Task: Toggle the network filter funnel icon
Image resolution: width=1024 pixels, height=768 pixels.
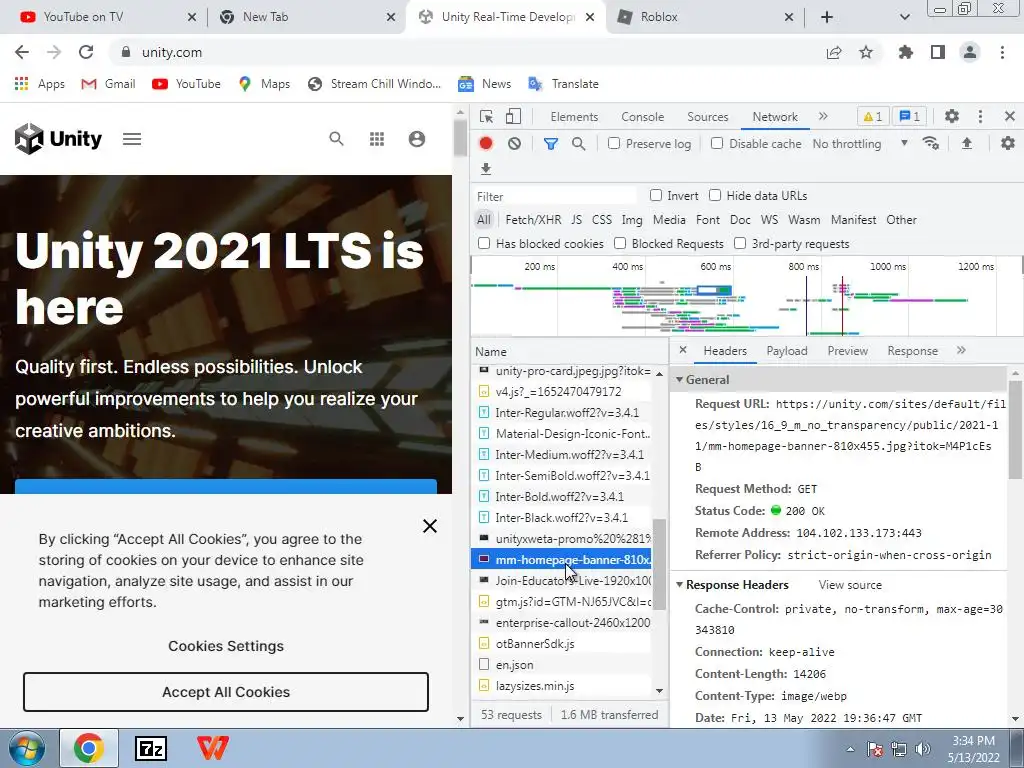Action: point(551,144)
